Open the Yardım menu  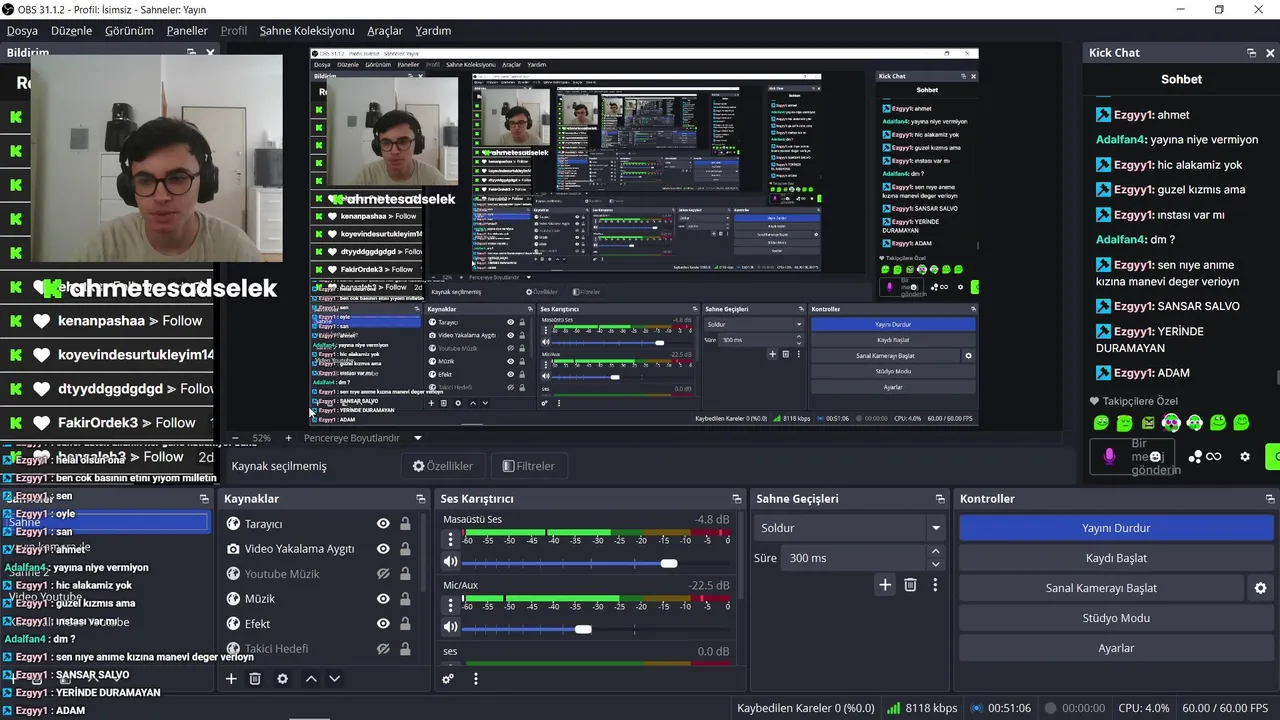click(x=433, y=31)
